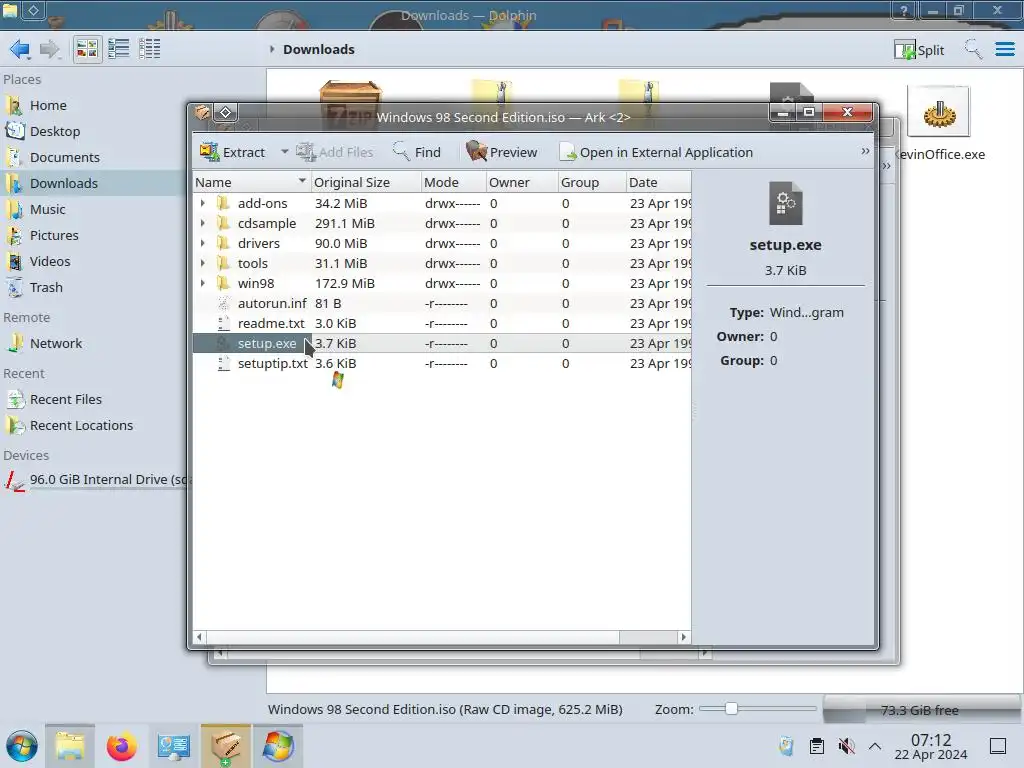This screenshot has height=768, width=1024.
Task: Click Ark list scroll right arrow
Action: (684, 637)
